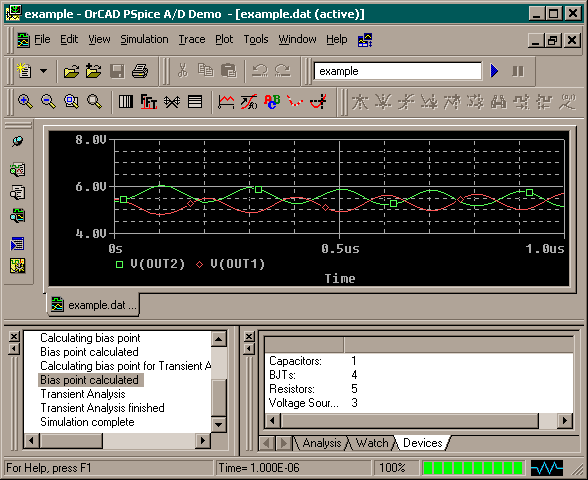Open the Edit menu

69,39
